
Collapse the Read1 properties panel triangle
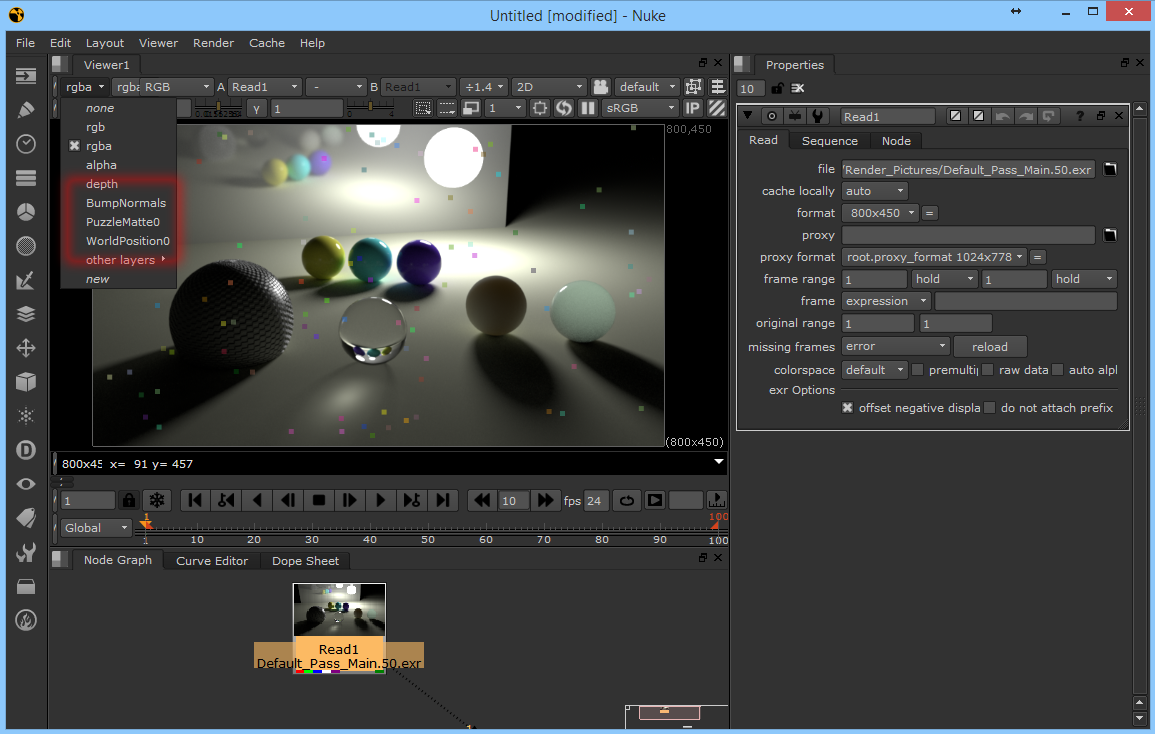(748, 116)
